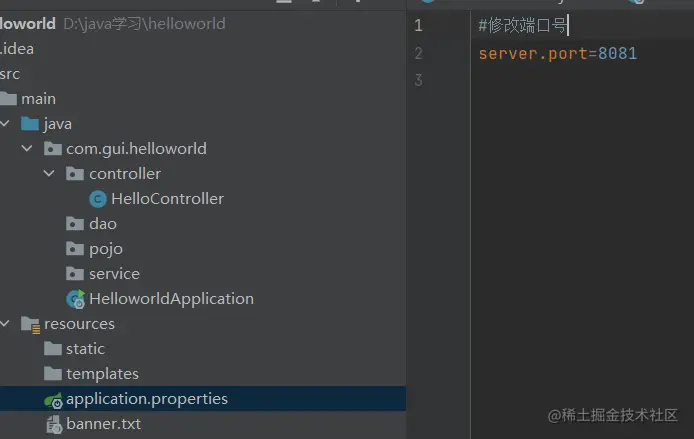This screenshot has height=439, width=694.
Task: Select the .idea folder row
Action: coord(203,49)
